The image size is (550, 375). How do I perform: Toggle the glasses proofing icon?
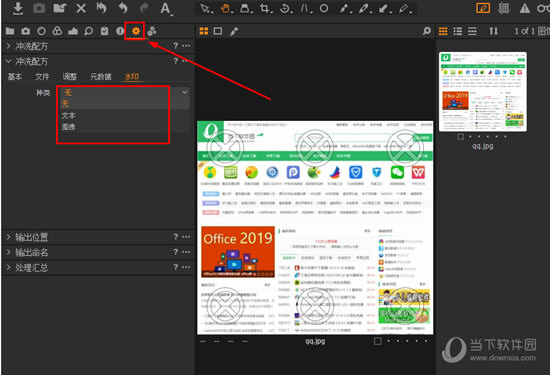(543, 8)
